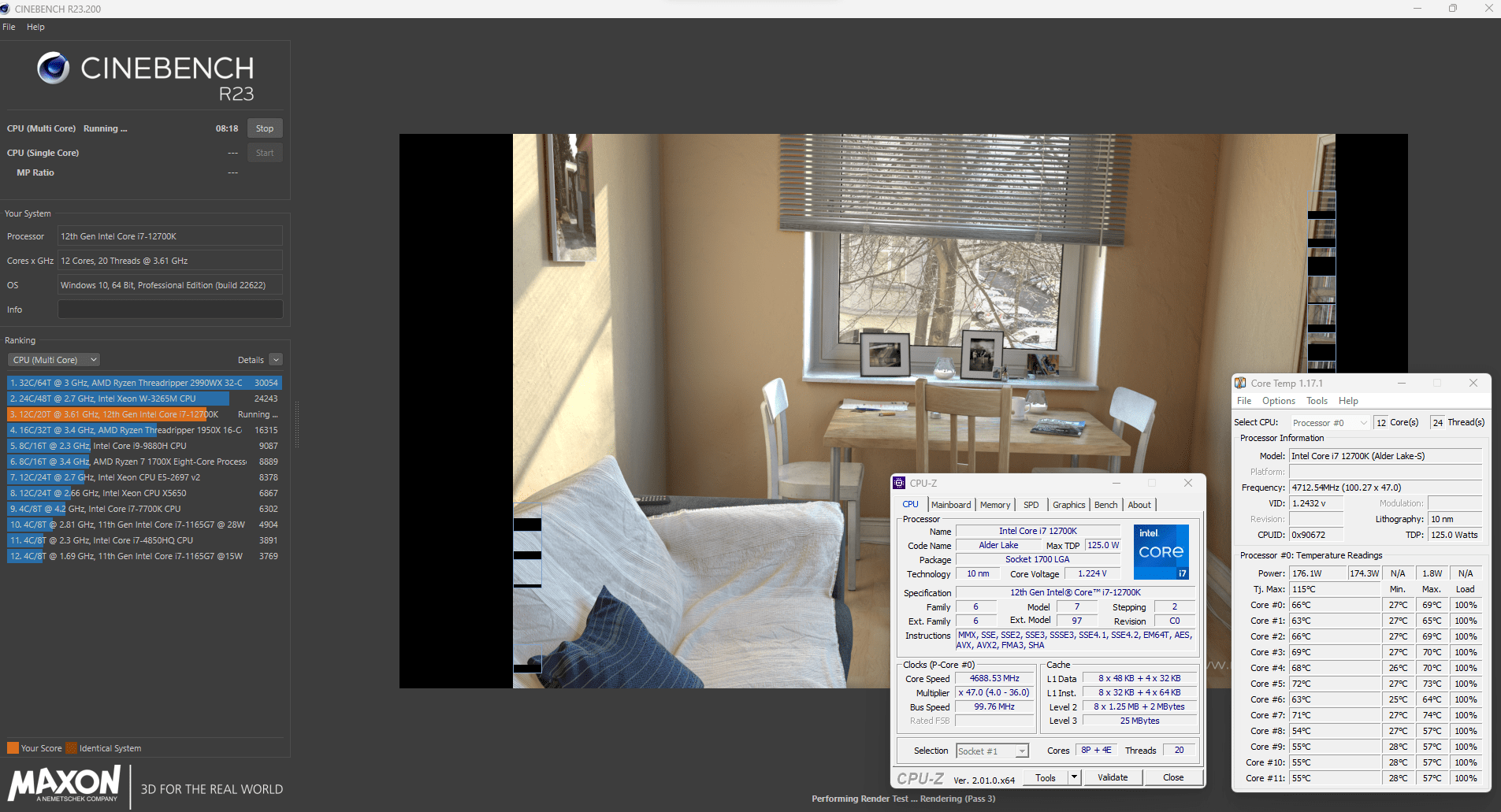Open the Cinebench Help menu
This screenshot has height=812, width=1501.
tap(35, 27)
